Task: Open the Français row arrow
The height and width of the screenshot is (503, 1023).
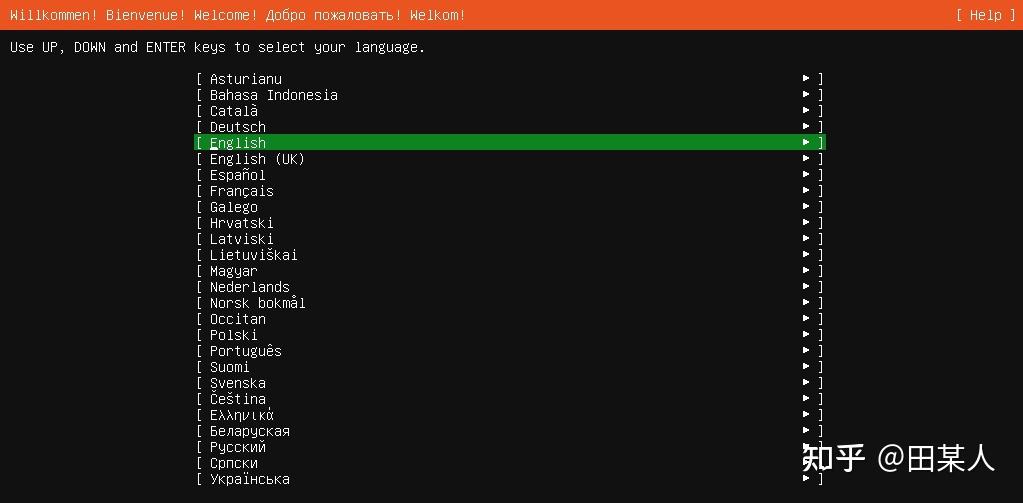Action: pos(806,191)
